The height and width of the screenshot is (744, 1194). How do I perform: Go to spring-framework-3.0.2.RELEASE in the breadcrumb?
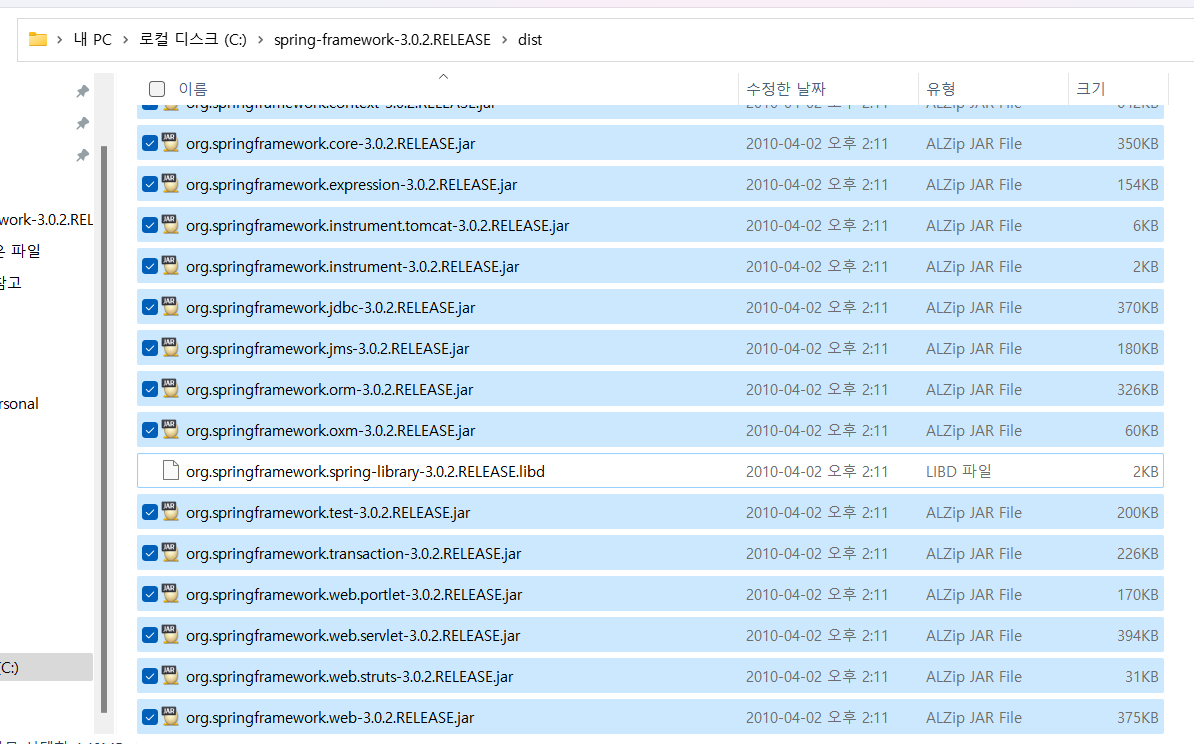382,40
